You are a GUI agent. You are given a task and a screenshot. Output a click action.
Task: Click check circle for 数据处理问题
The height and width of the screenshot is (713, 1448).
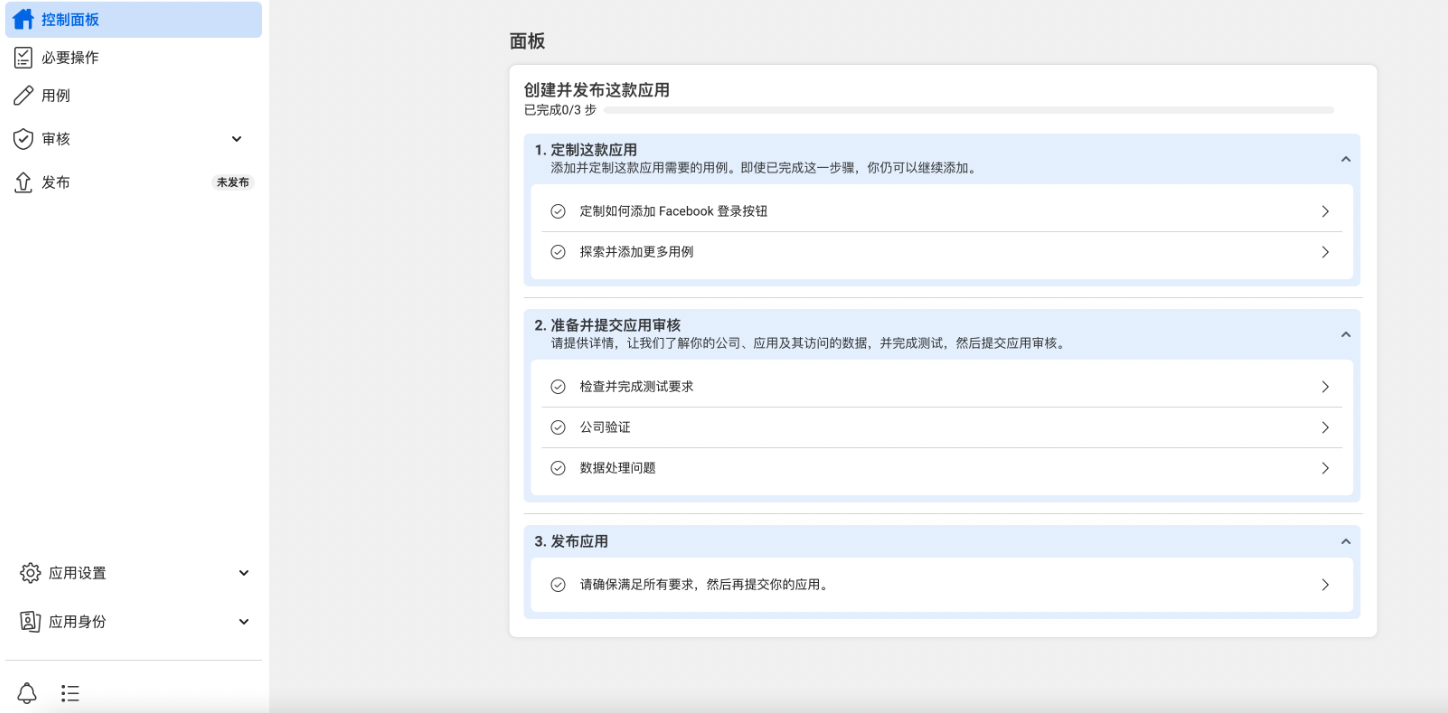(x=558, y=468)
